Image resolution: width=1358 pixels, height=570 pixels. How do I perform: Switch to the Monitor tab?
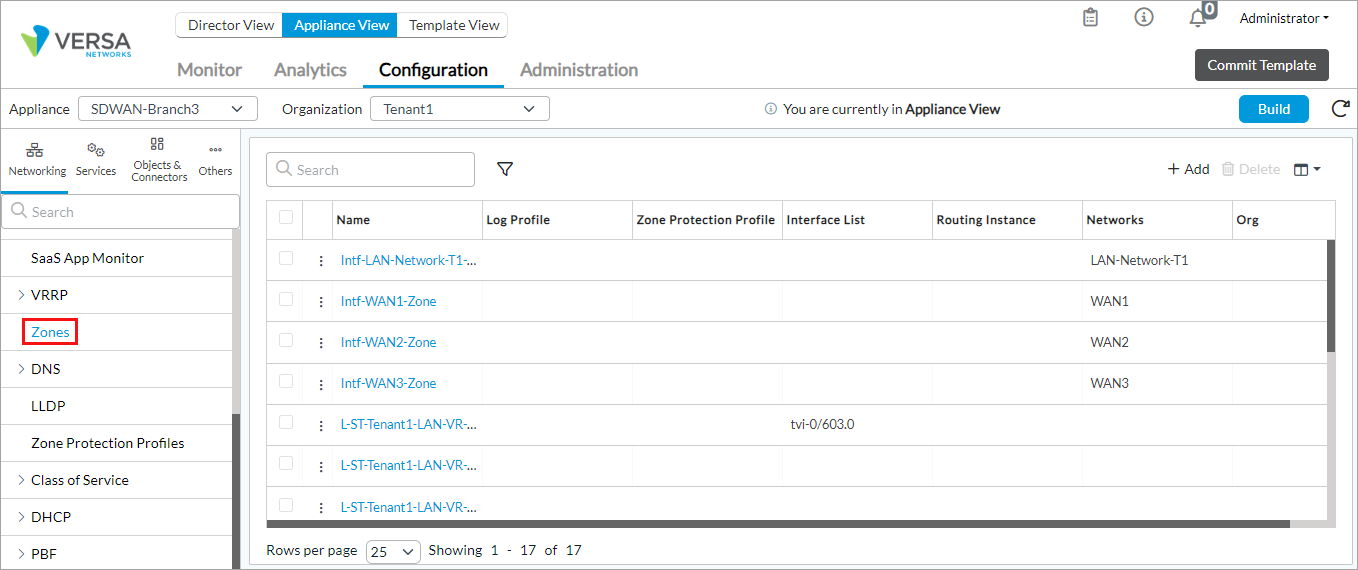point(209,70)
